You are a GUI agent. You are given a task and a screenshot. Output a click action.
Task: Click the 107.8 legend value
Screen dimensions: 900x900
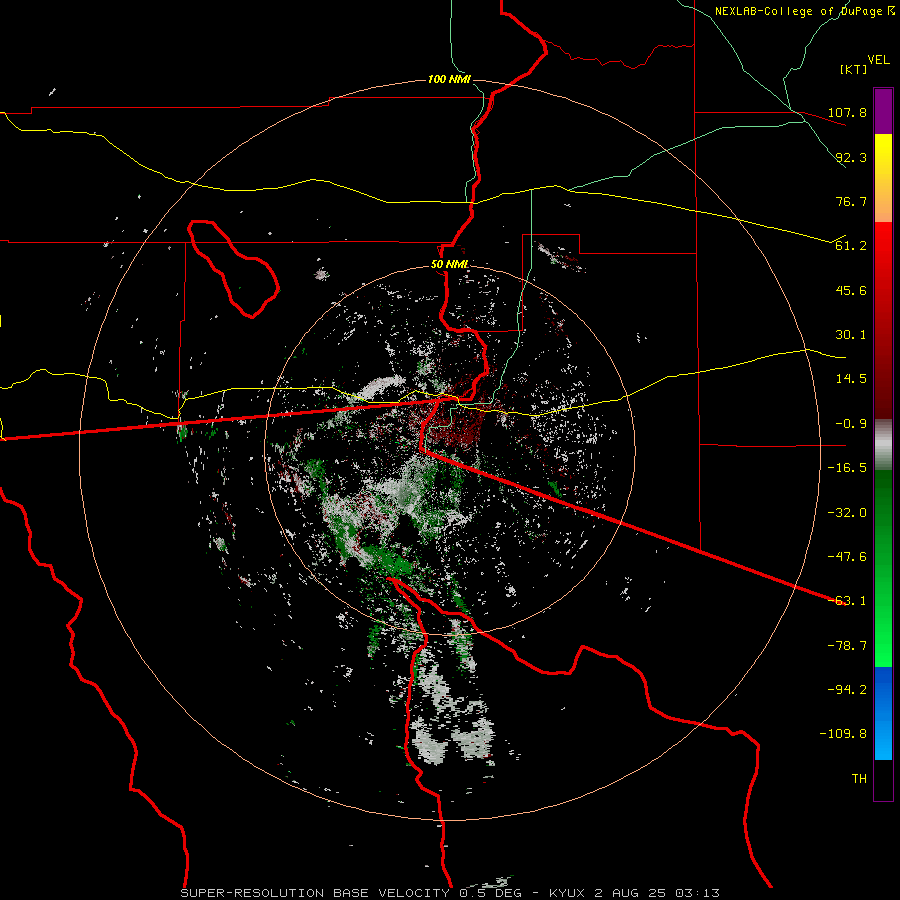pyautogui.click(x=847, y=112)
